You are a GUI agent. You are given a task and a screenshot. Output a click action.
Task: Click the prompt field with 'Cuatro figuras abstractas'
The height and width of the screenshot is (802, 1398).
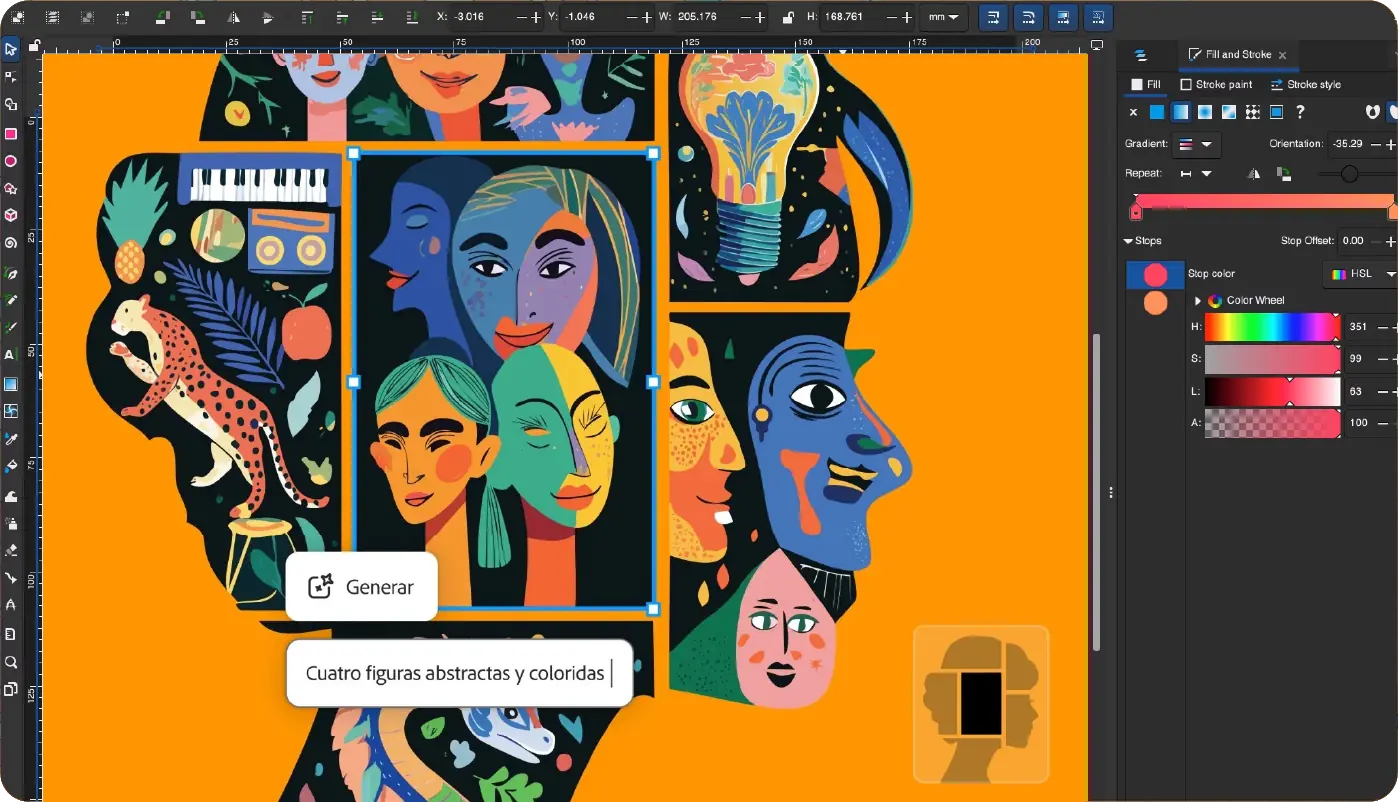point(459,673)
